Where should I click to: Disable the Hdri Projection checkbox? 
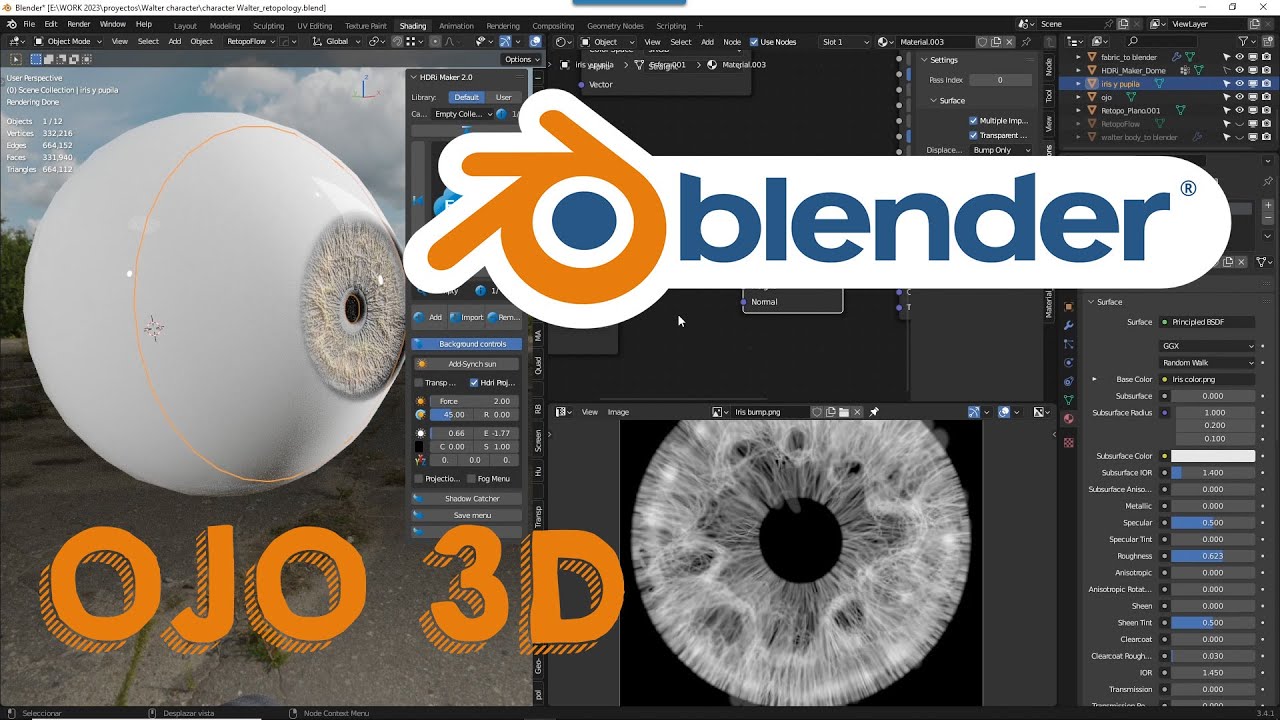[474, 382]
